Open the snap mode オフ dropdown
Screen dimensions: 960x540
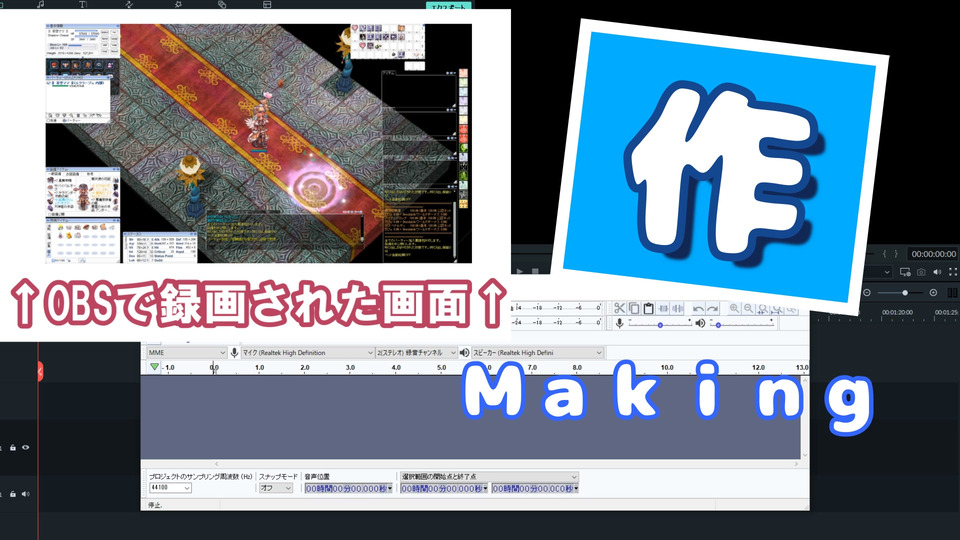[x=276, y=488]
